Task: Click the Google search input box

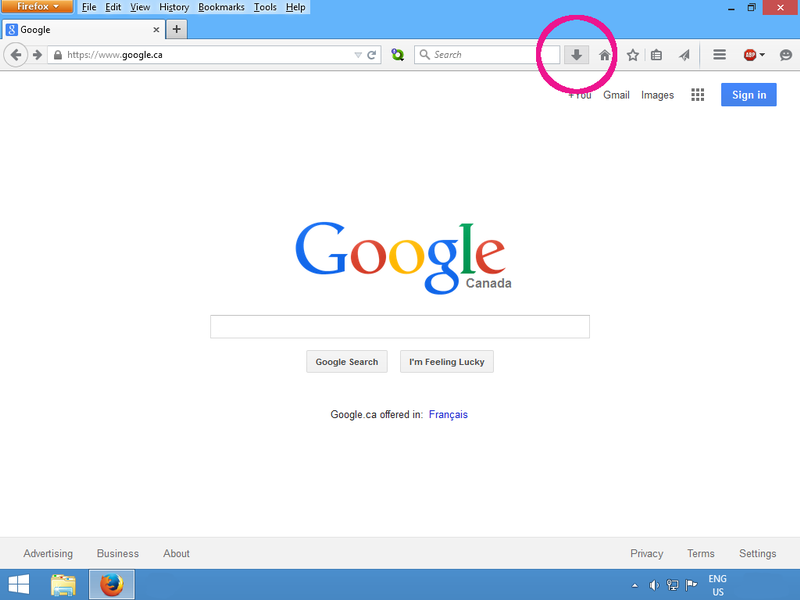Action: click(399, 327)
